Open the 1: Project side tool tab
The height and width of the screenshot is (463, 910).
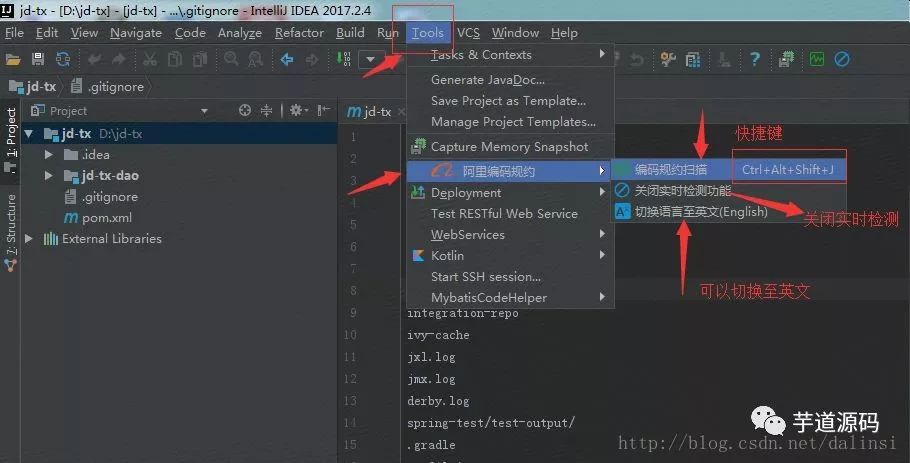[x=10, y=140]
